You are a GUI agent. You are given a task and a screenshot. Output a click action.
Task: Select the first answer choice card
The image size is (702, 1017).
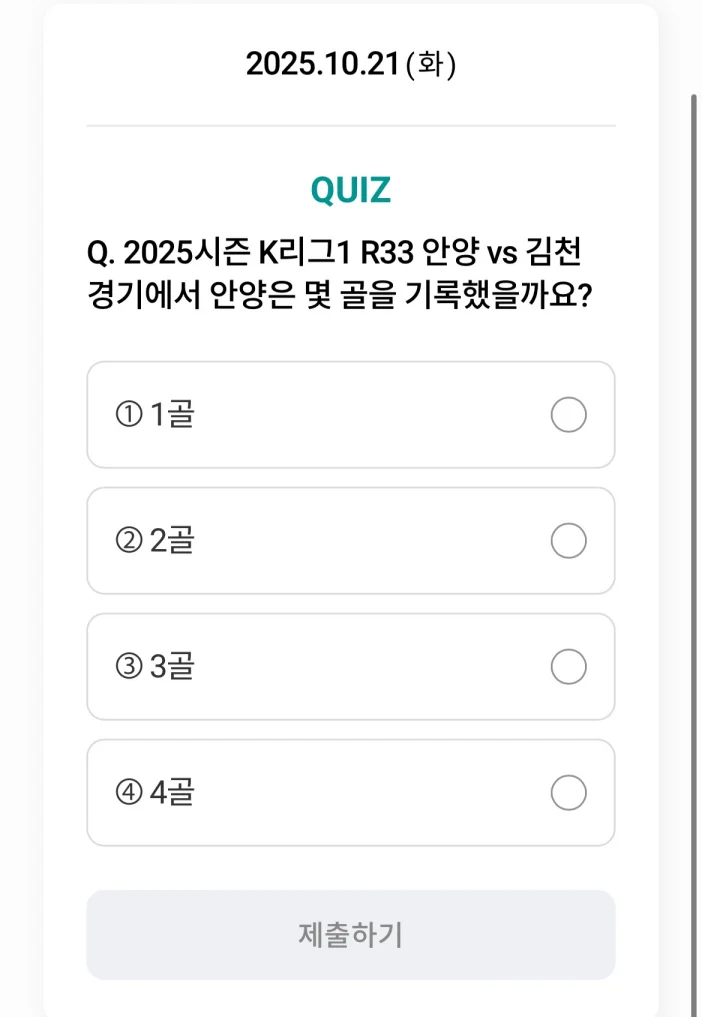pos(350,415)
